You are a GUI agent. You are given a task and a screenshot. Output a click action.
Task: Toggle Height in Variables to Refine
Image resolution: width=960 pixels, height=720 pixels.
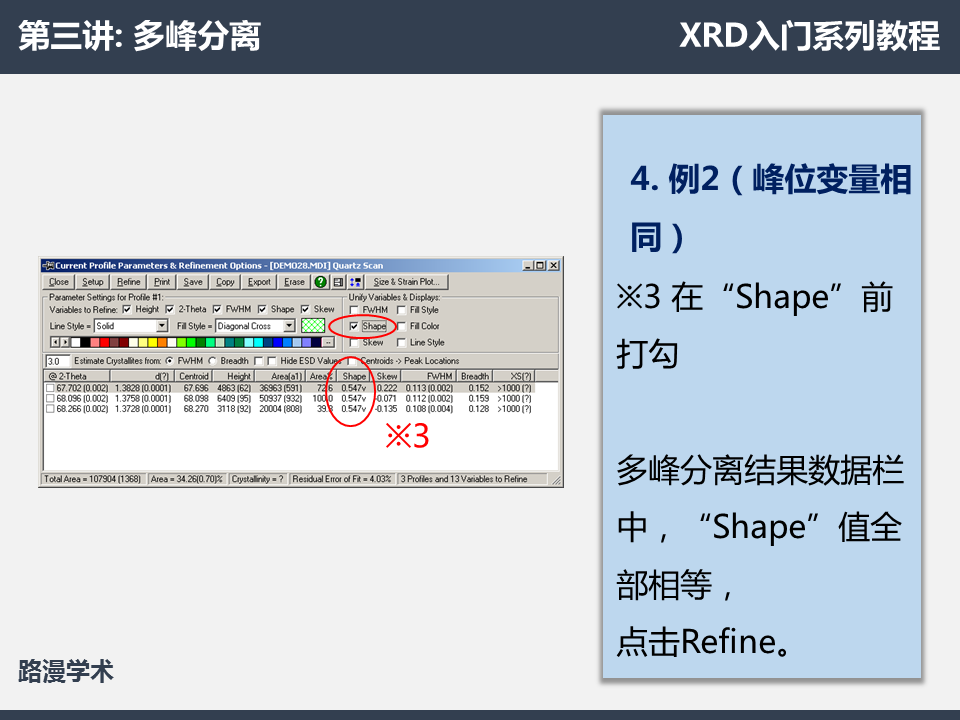127,309
